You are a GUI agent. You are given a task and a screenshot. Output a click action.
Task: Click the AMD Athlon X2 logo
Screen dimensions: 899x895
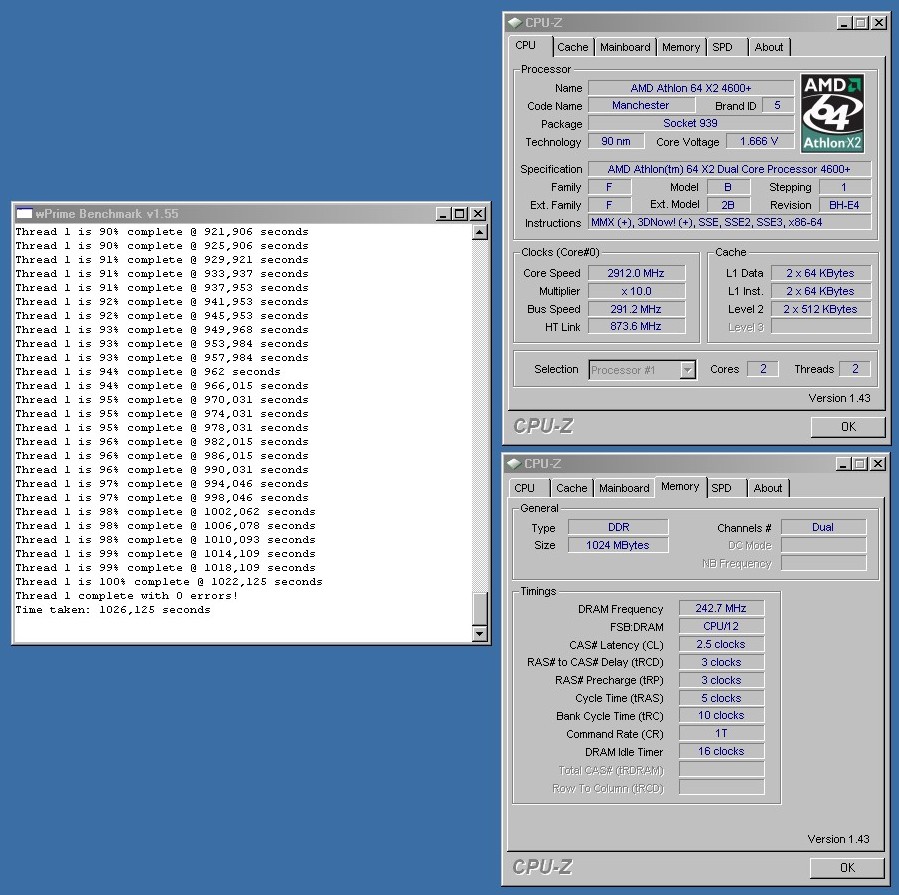coord(832,114)
